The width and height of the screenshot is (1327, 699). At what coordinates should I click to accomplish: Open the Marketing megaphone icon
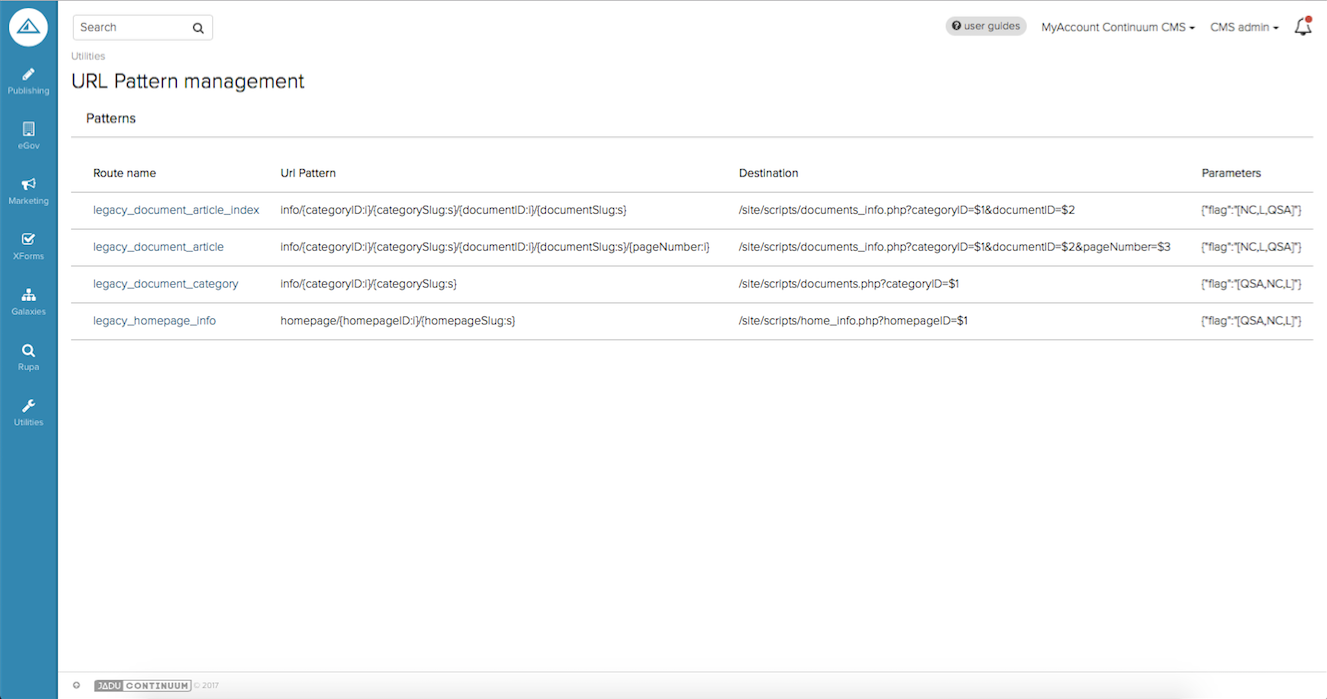click(28, 185)
